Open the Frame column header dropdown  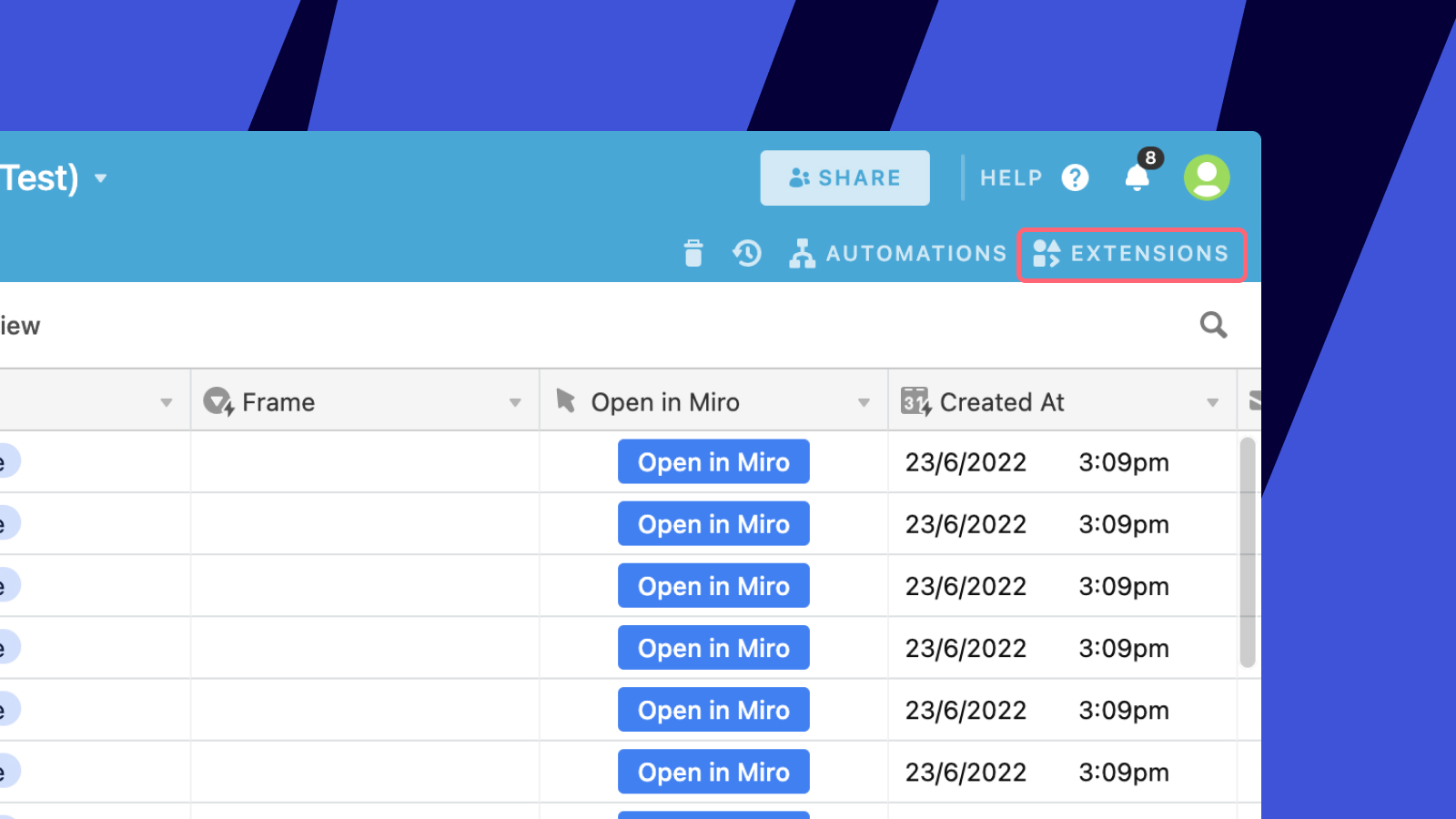(x=515, y=400)
